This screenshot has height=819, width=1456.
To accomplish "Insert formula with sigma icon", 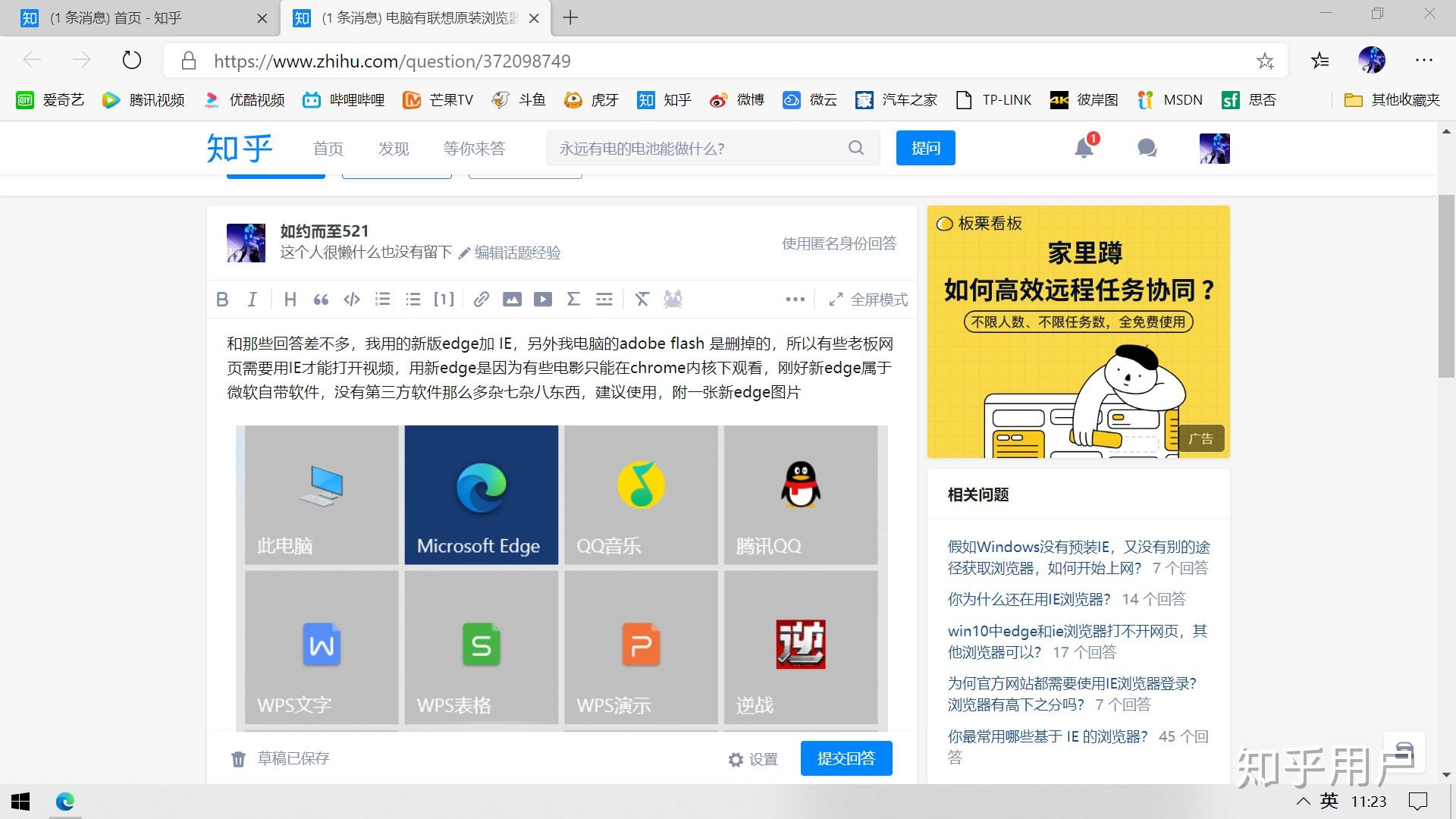I will 573,300.
